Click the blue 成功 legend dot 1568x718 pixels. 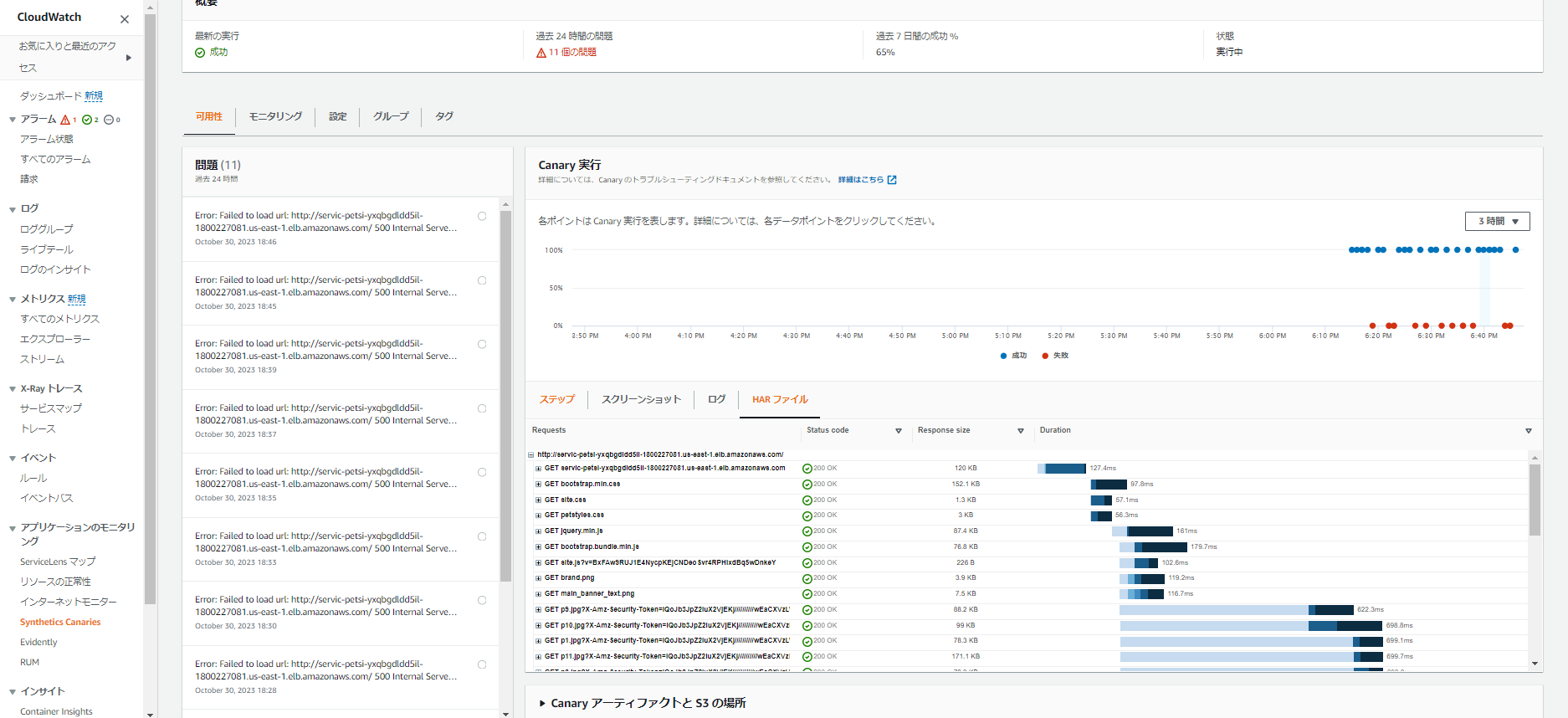point(1004,356)
